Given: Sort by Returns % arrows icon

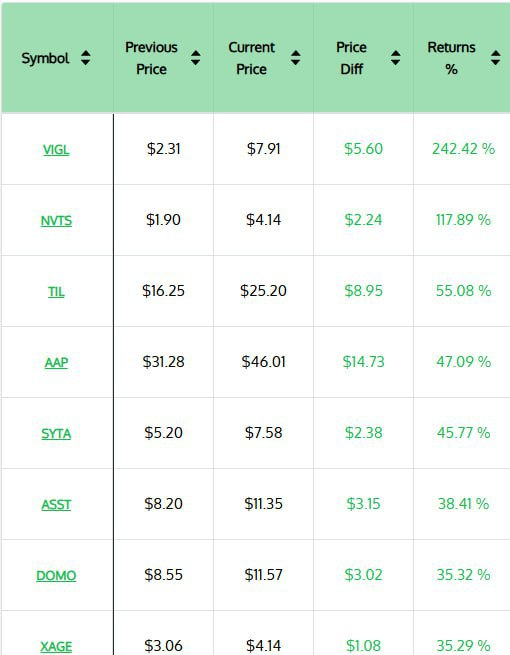Looking at the screenshot, I should (496, 58).
